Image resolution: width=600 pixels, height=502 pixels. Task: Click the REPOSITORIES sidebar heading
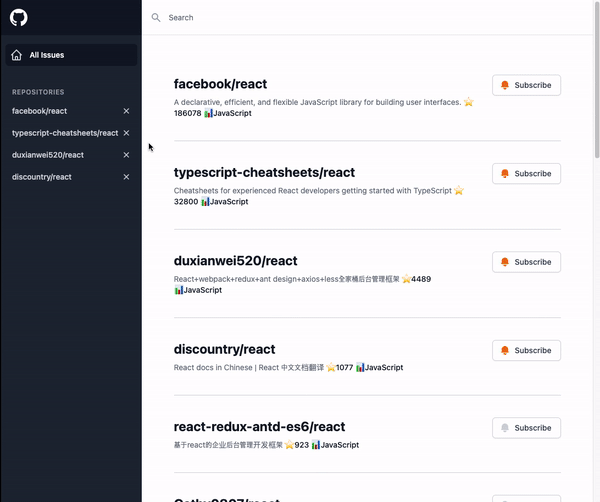tap(38, 92)
